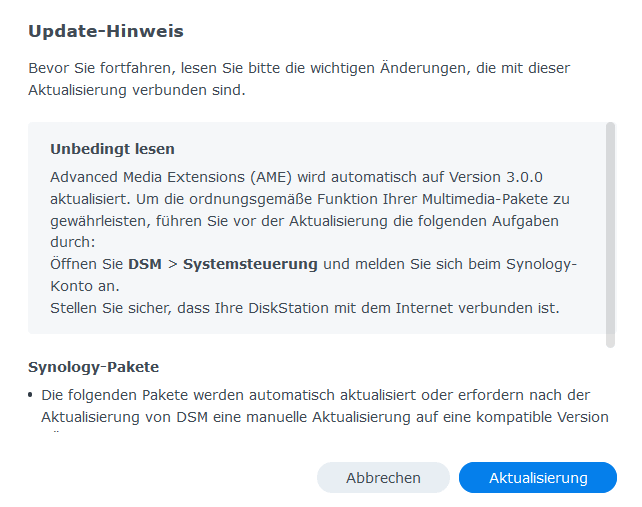Select the Unbedingt lesen heading

pos(112,149)
